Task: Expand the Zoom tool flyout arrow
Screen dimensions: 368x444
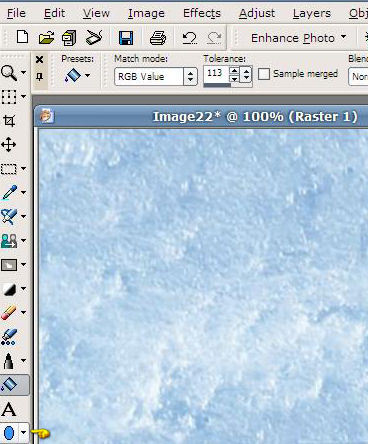Action: pyautogui.click(x=23, y=72)
